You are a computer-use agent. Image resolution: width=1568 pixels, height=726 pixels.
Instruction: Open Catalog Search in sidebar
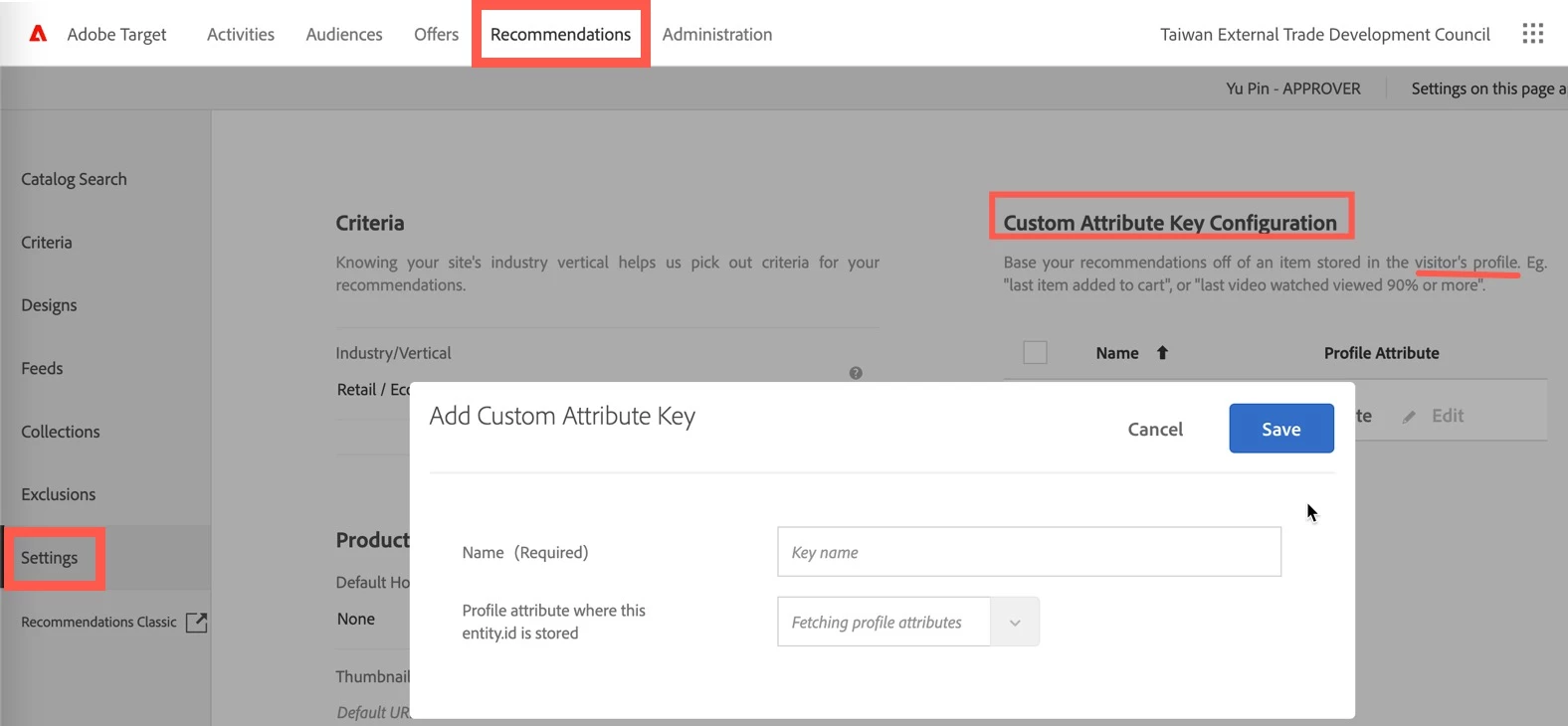point(74,179)
